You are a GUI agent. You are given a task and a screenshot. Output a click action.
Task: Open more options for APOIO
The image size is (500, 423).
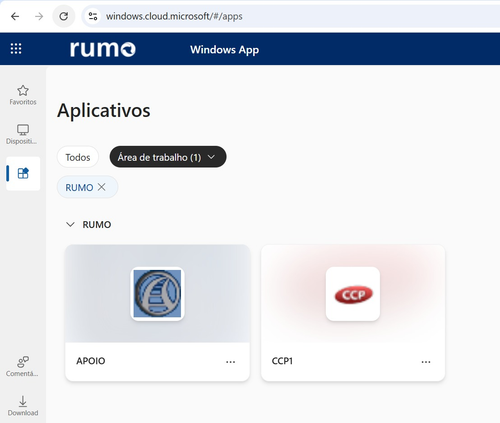[230, 362]
